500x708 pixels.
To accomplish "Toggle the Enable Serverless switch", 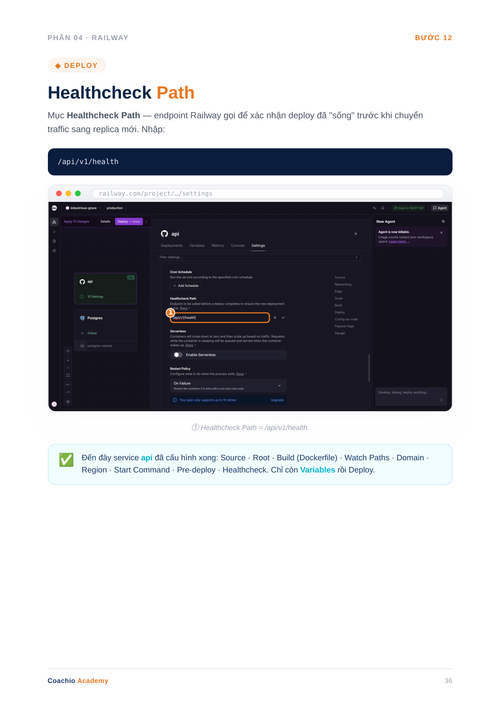I will (178, 355).
